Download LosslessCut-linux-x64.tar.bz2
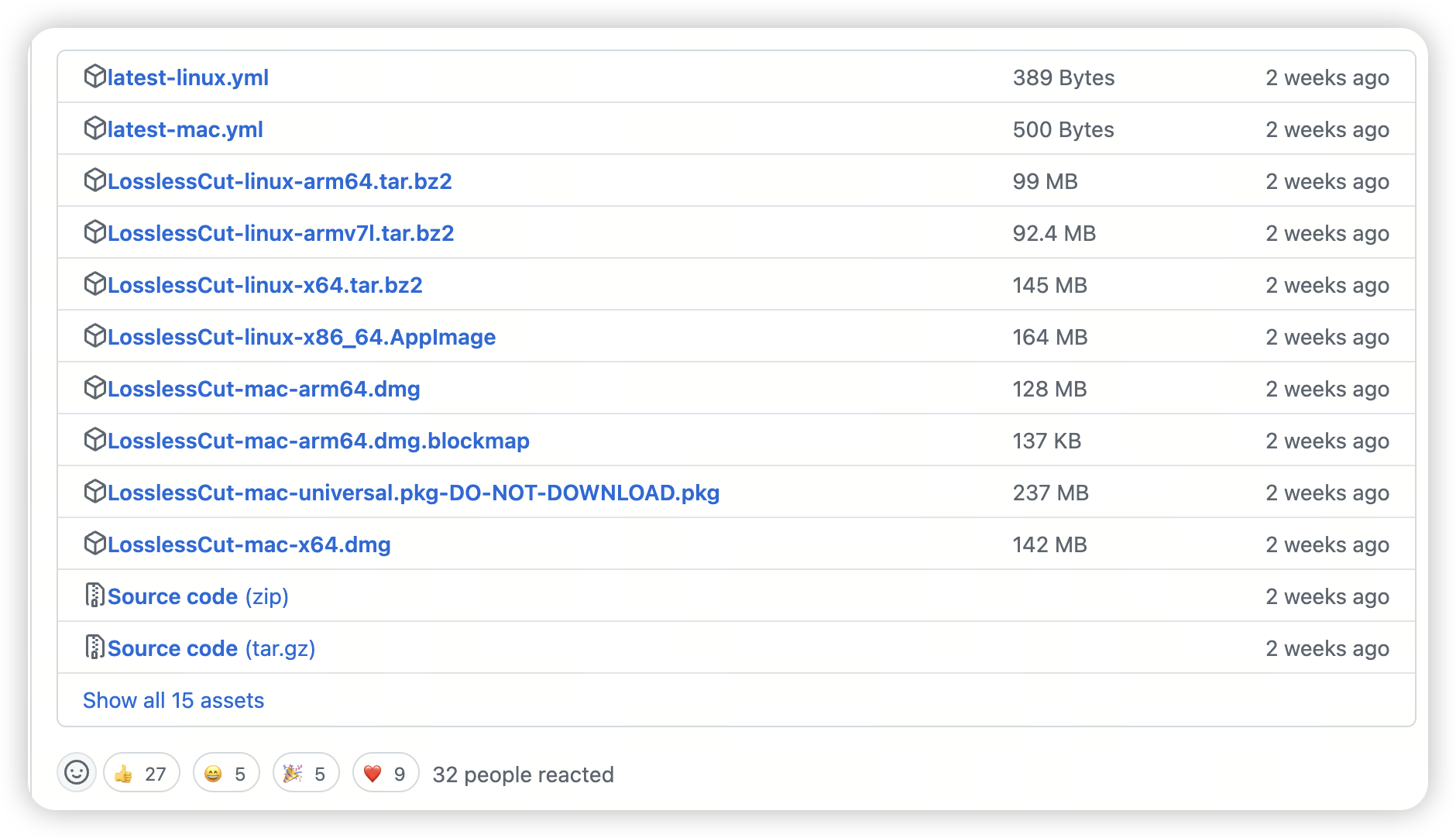This screenshot has width=1456, height=838. pyautogui.click(x=265, y=285)
